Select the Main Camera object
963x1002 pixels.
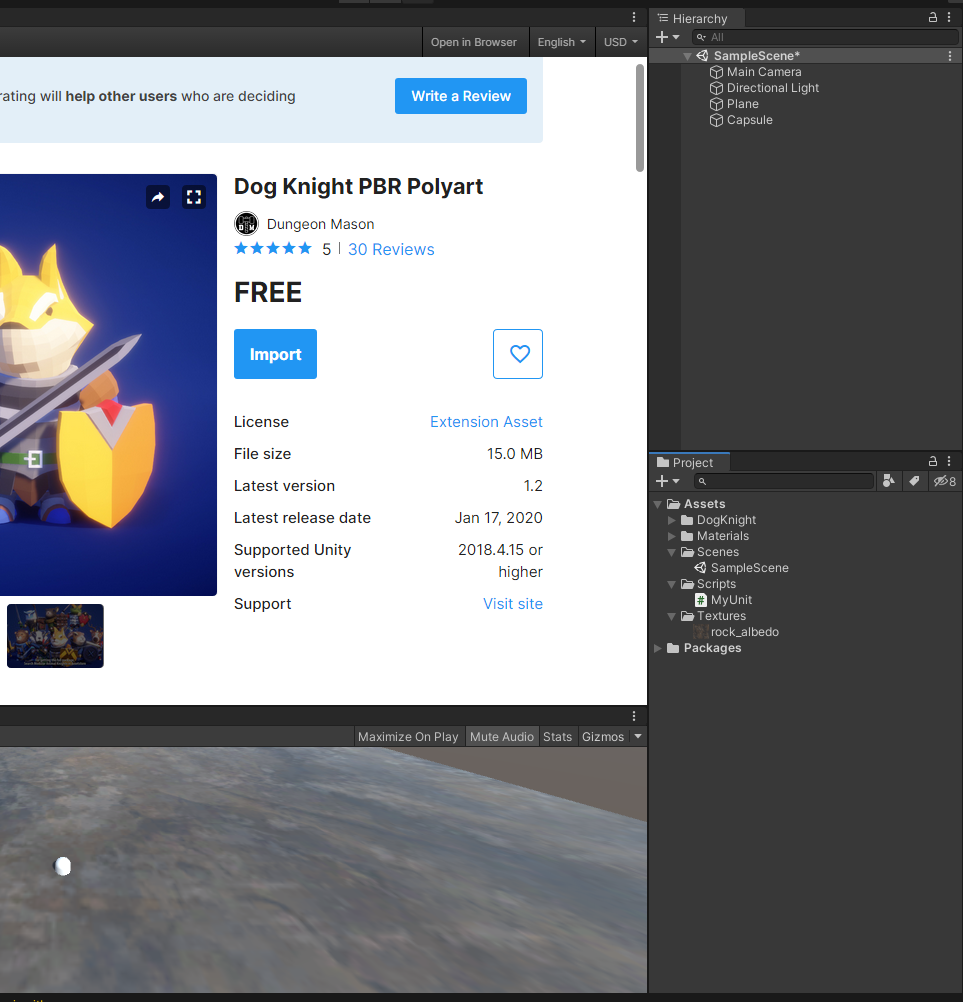(764, 72)
